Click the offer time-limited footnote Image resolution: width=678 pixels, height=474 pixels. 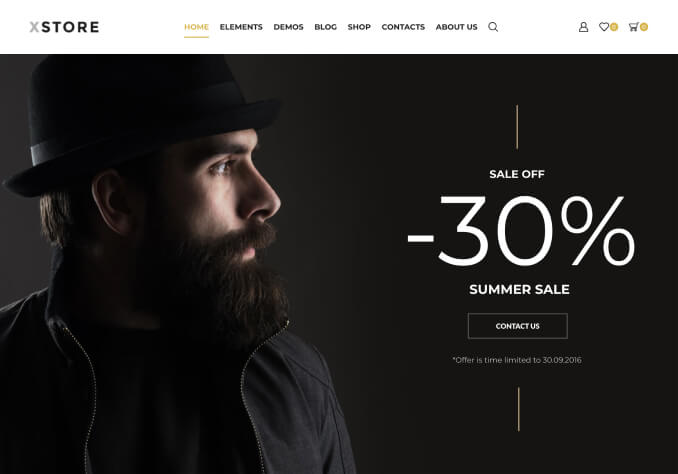517,360
